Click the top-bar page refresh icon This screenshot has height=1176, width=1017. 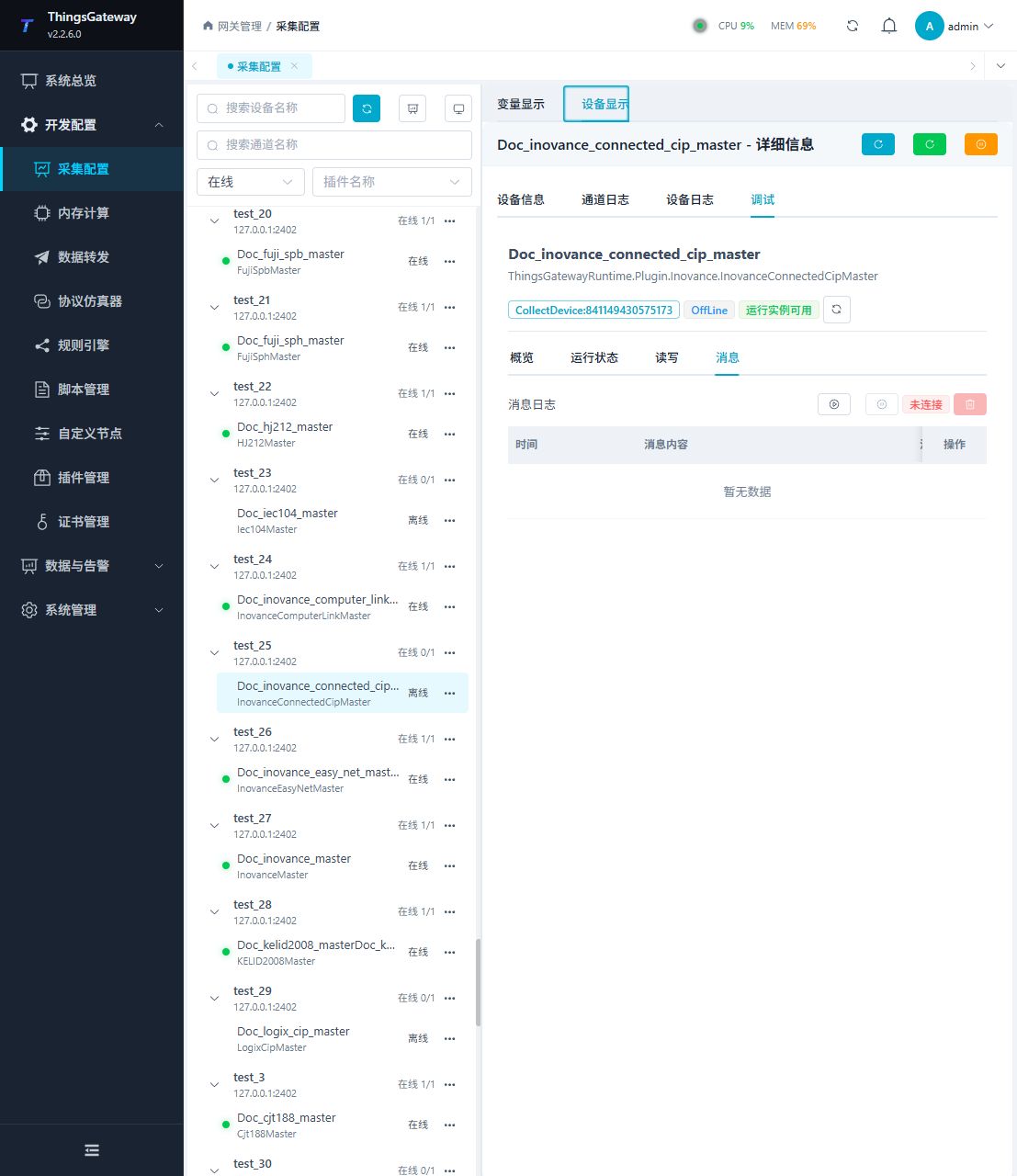pyautogui.click(x=853, y=26)
